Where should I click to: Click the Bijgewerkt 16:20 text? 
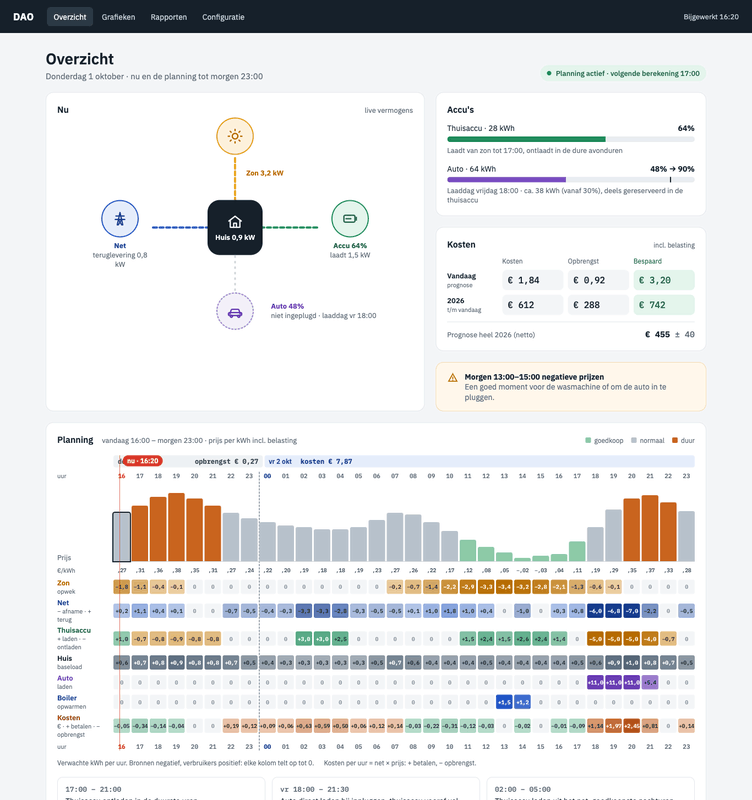tap(711, 17)
